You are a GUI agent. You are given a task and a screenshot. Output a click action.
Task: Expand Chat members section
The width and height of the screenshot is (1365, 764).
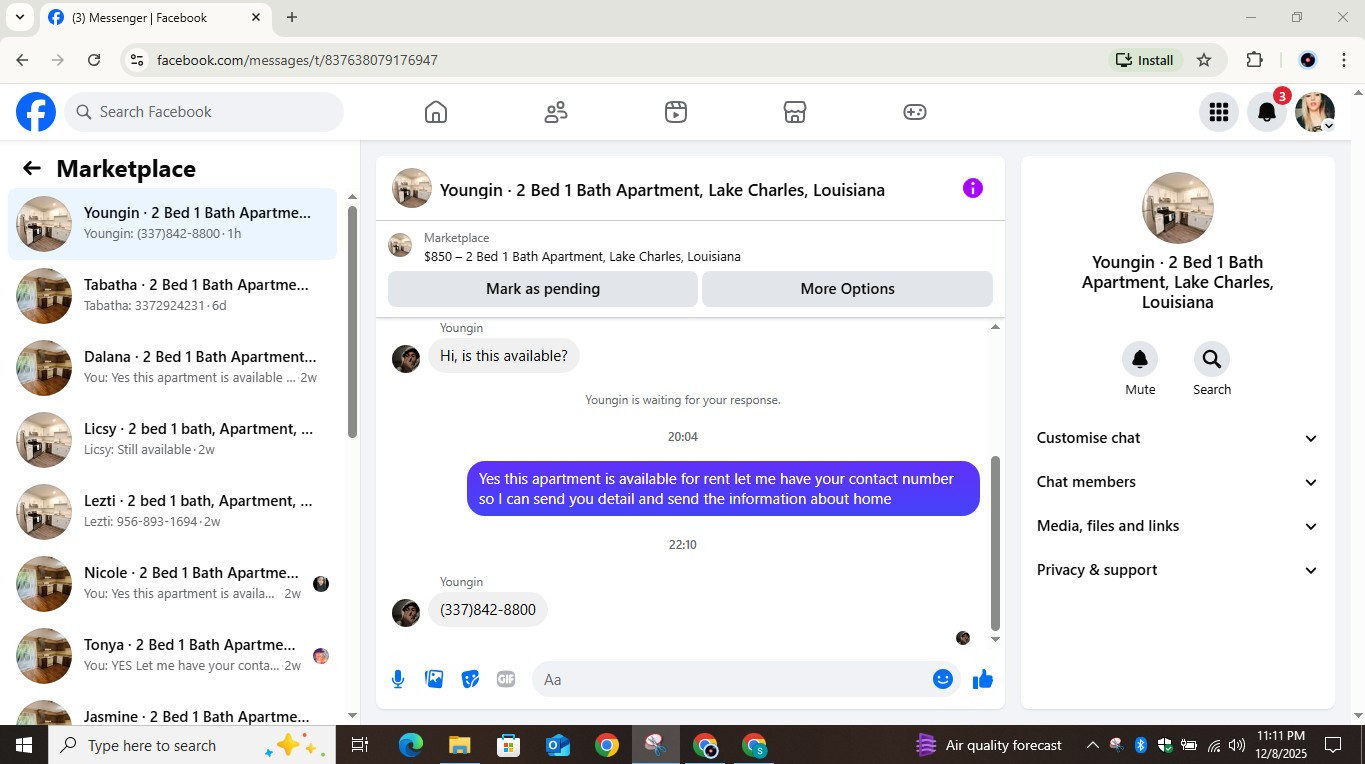pos(1178,482)
